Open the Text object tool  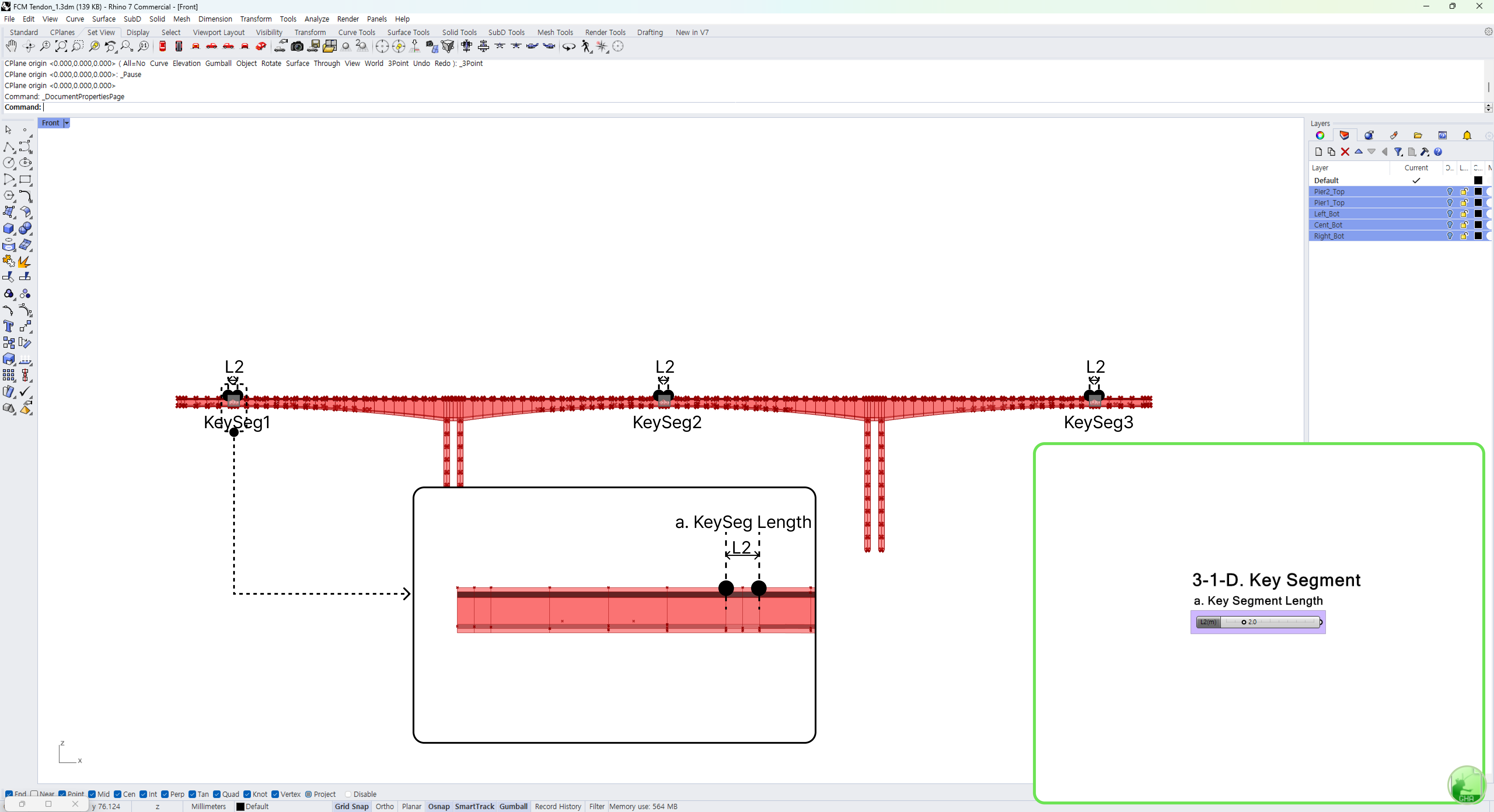9,326
